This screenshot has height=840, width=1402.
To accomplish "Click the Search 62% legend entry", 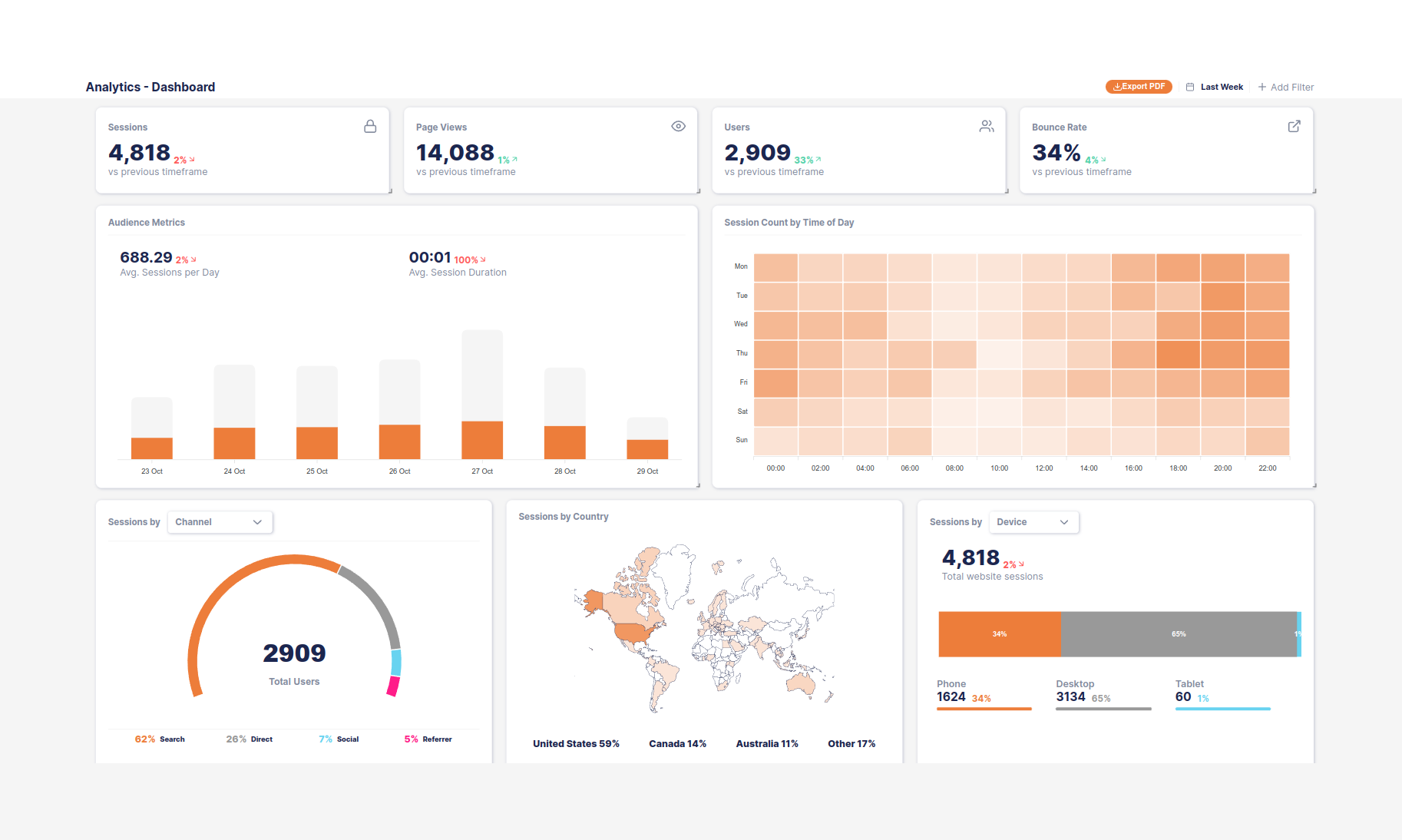I will 160,739.
